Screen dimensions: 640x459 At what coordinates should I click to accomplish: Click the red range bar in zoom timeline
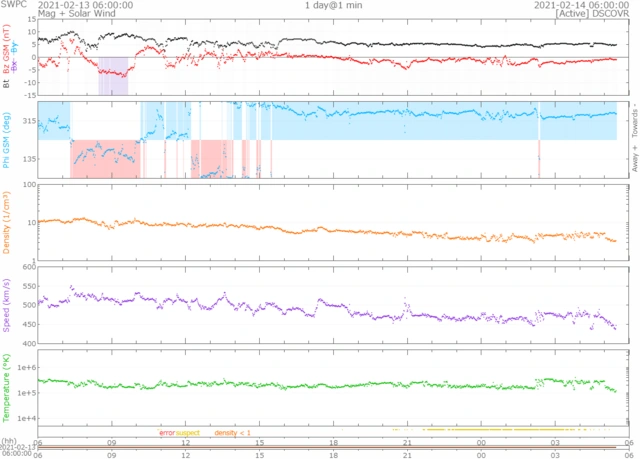coord(327,448)
